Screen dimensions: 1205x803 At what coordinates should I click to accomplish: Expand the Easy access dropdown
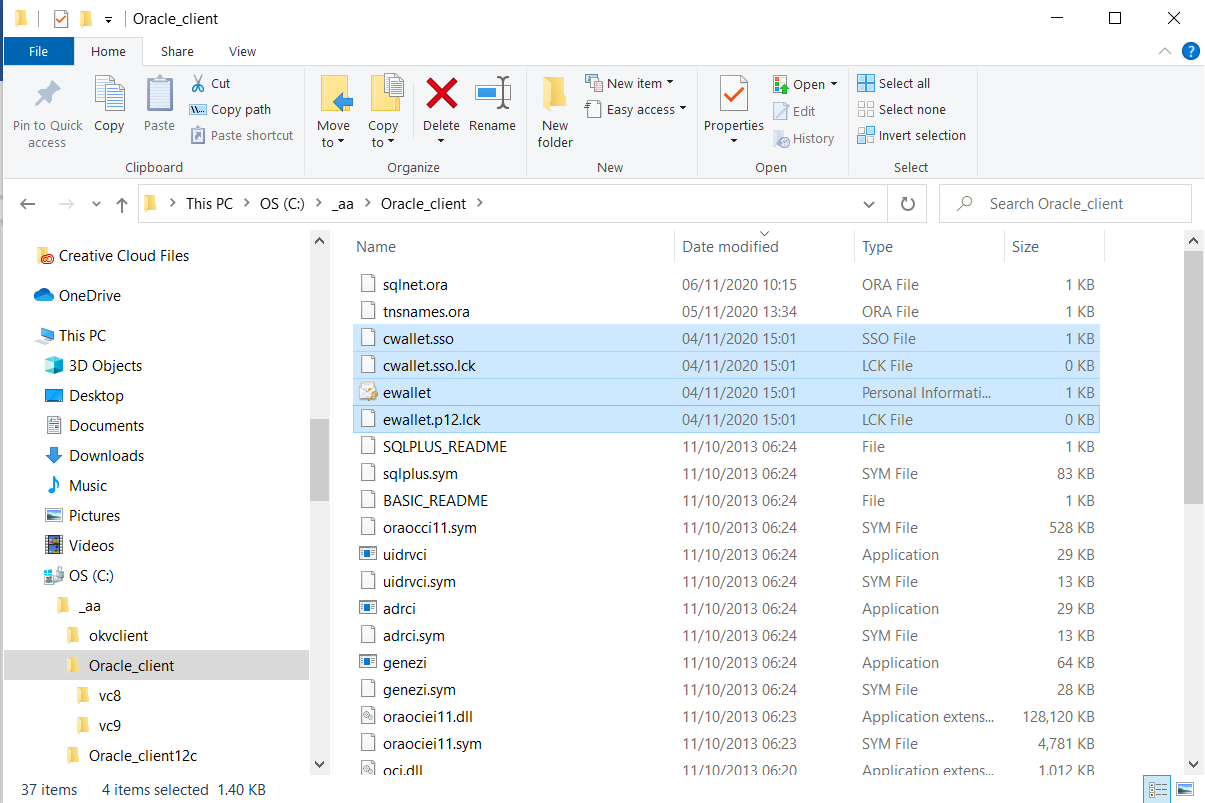coord(683,109)
